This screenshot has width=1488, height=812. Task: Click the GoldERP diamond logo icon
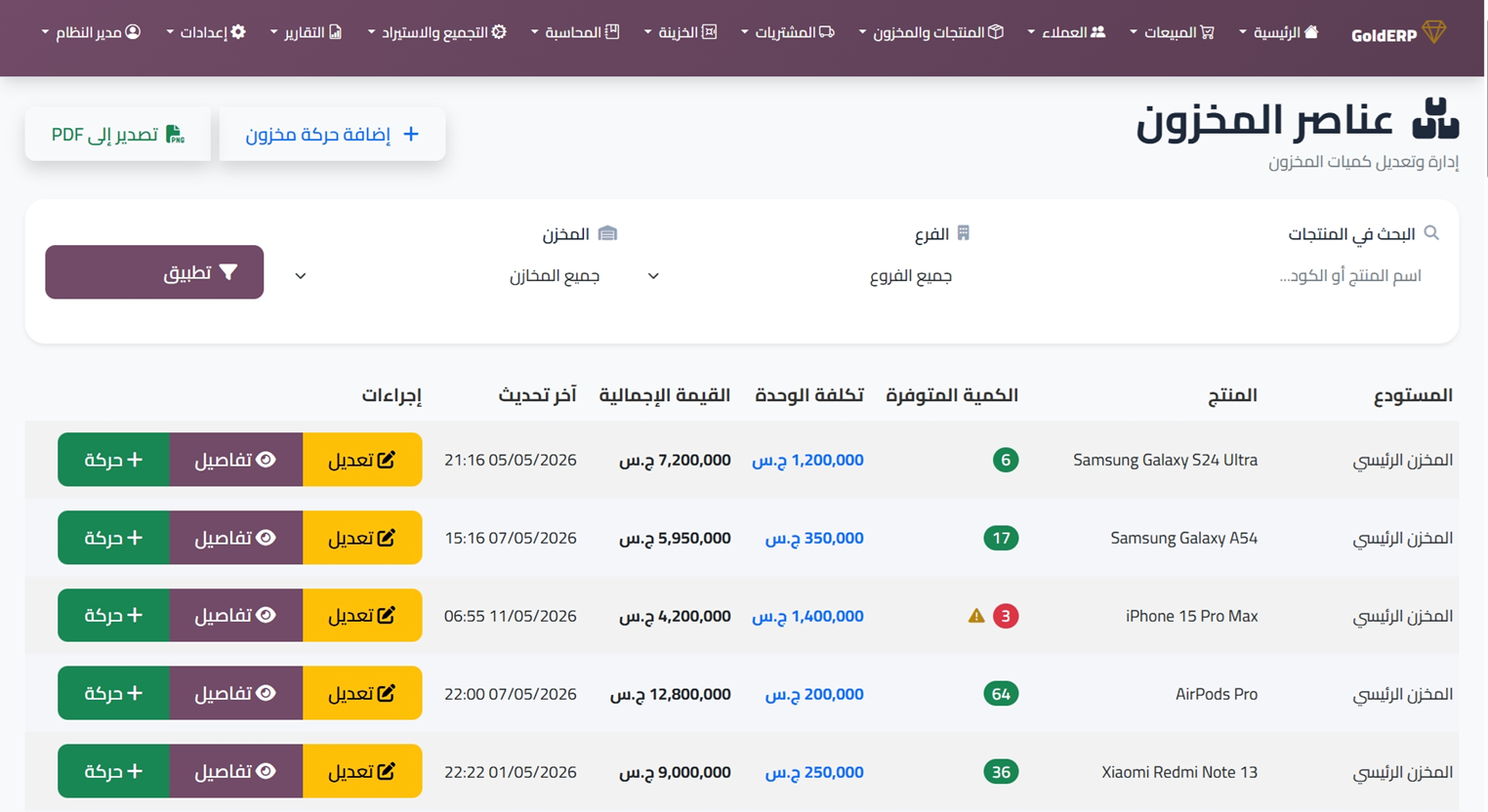(1433, 32)
